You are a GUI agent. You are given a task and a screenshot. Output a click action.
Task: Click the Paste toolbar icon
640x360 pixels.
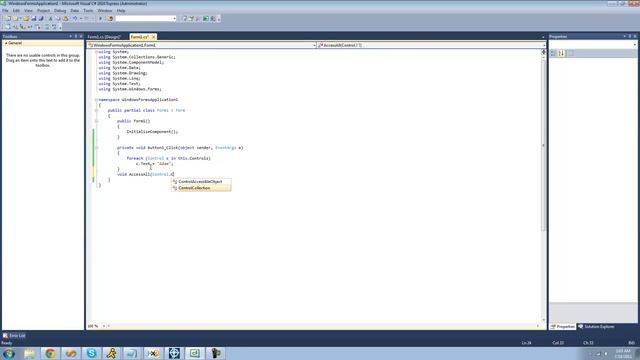(65, 18)
